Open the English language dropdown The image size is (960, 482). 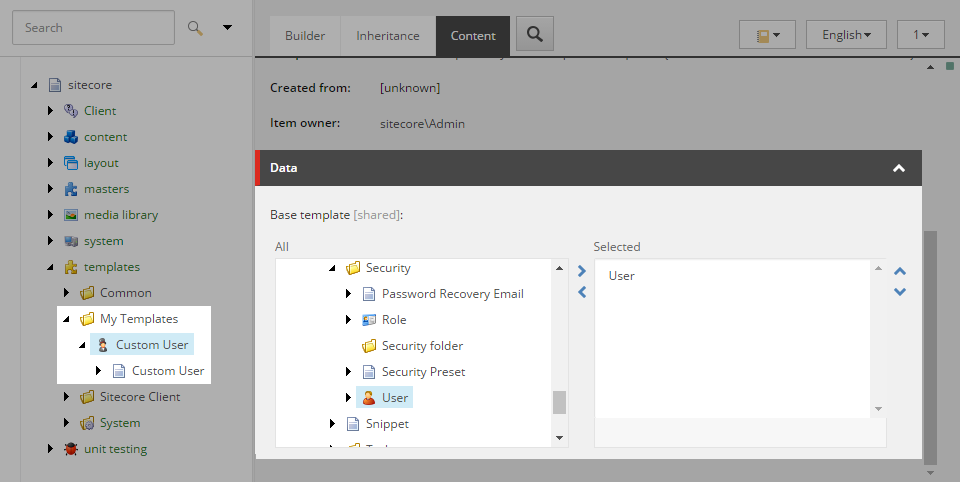click(846, 34)
